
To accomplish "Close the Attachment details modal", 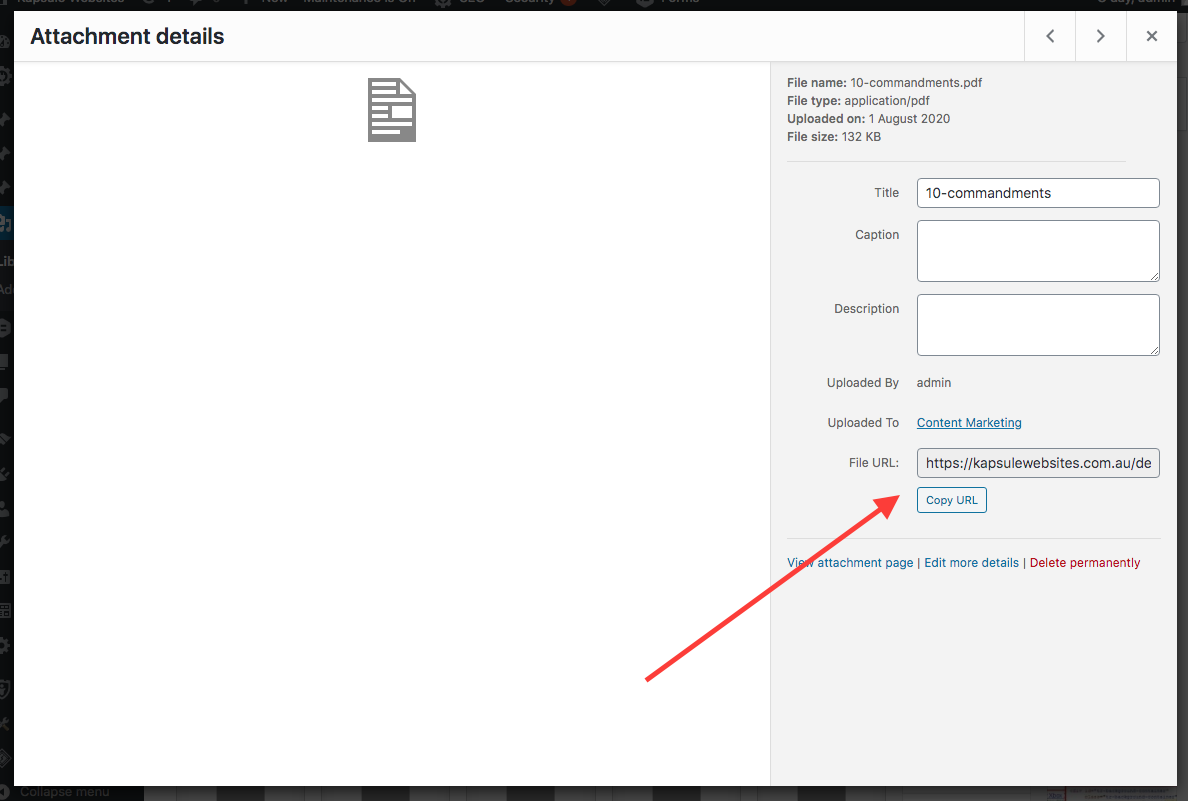I will [1151, 35].
